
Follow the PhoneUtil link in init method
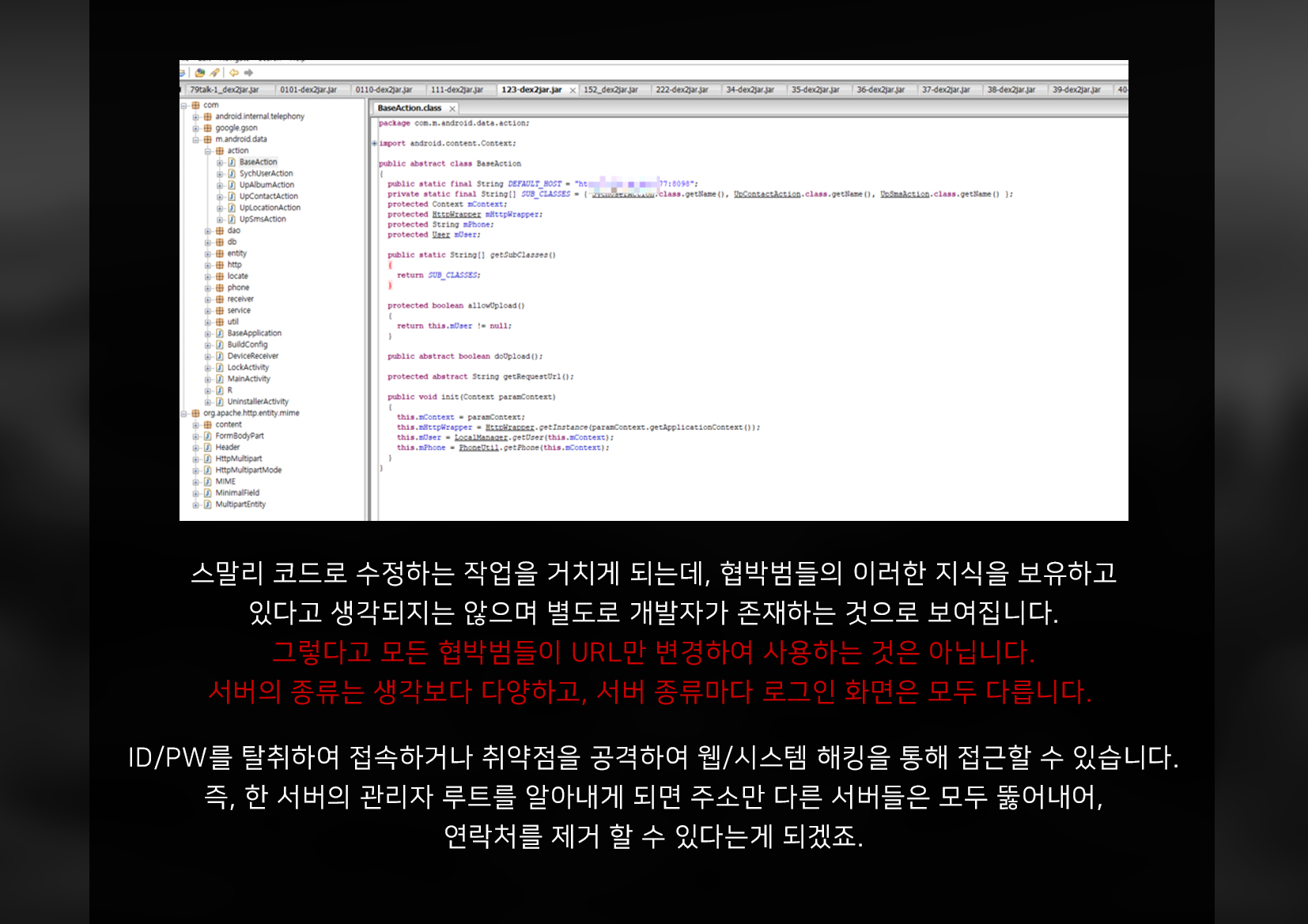479,448
